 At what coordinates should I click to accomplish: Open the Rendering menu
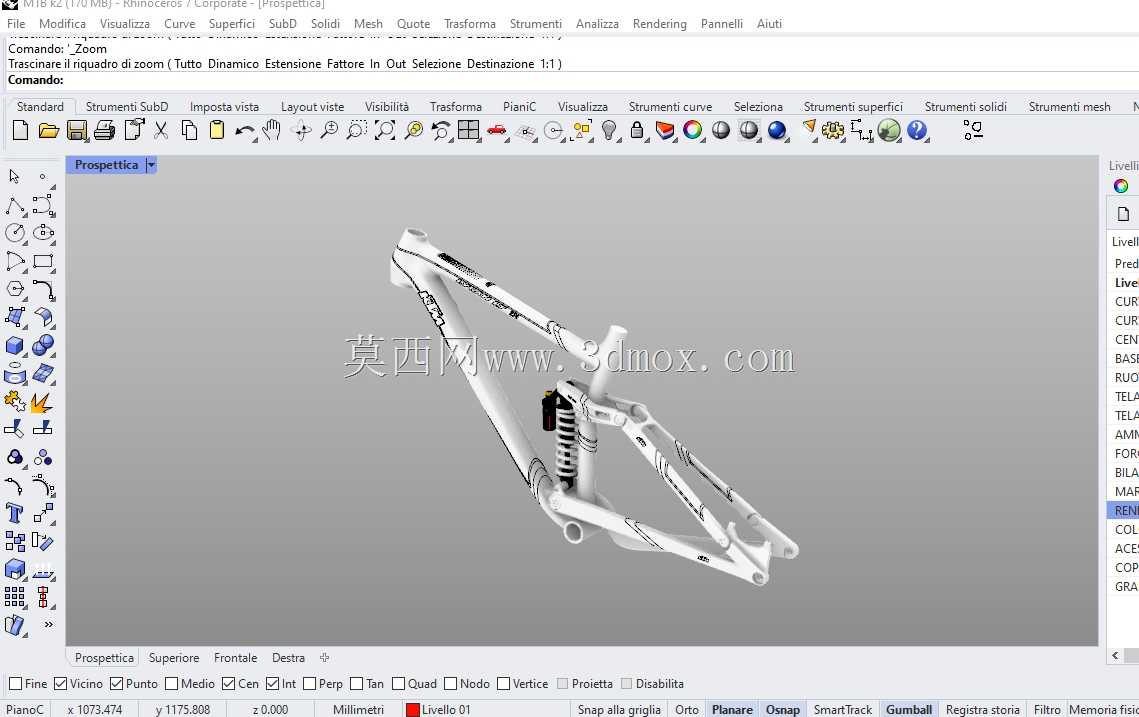tap(660, 23)
